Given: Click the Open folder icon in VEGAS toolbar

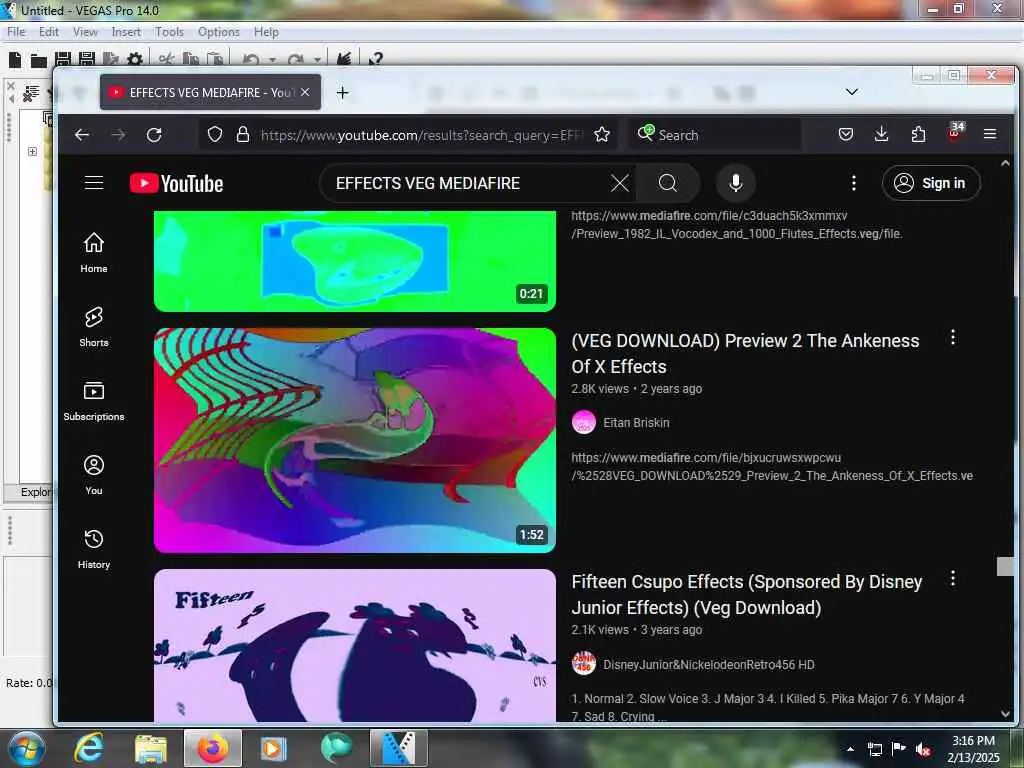Looking at the screenshot, I should (x=39, y=60).
